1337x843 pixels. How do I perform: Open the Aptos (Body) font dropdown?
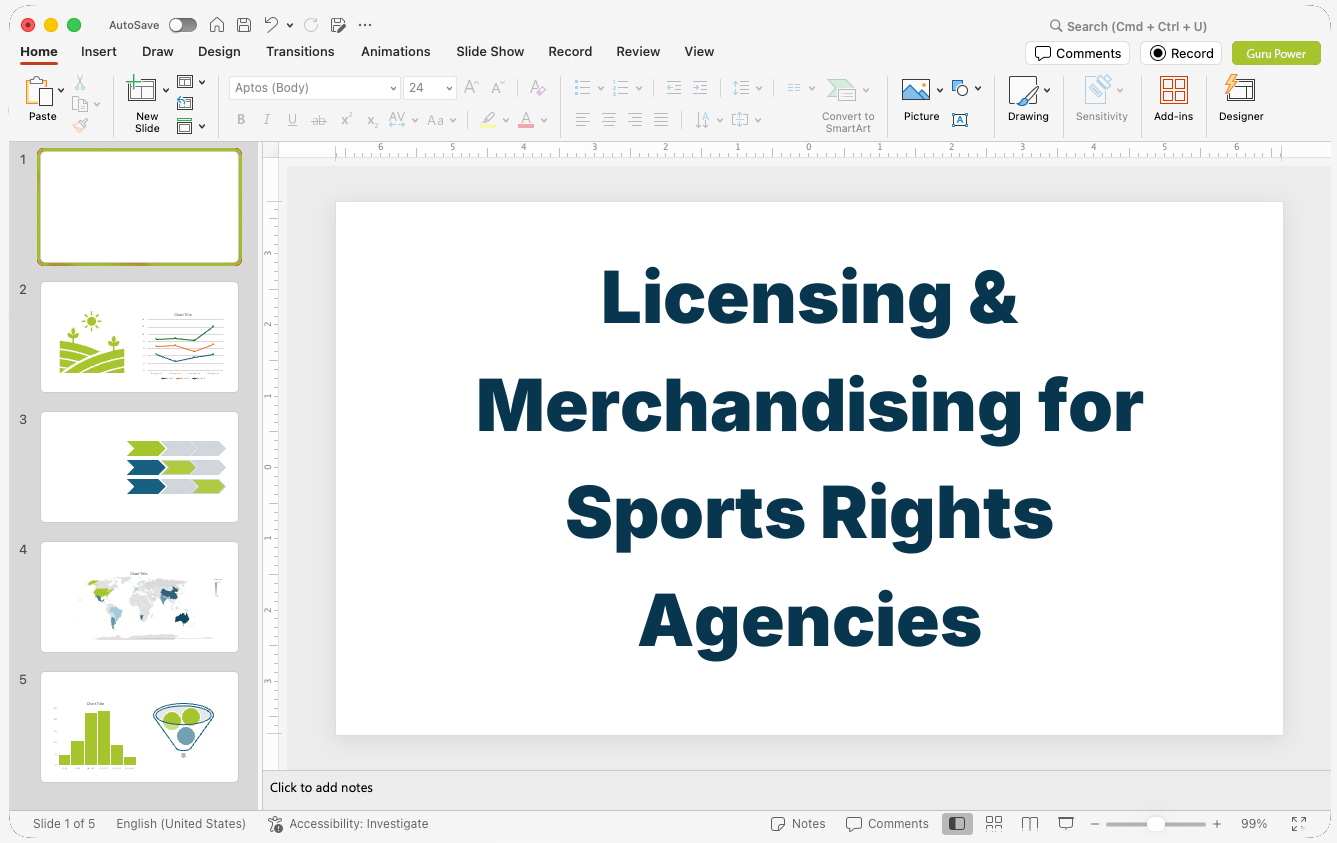(x=393, y=88)
